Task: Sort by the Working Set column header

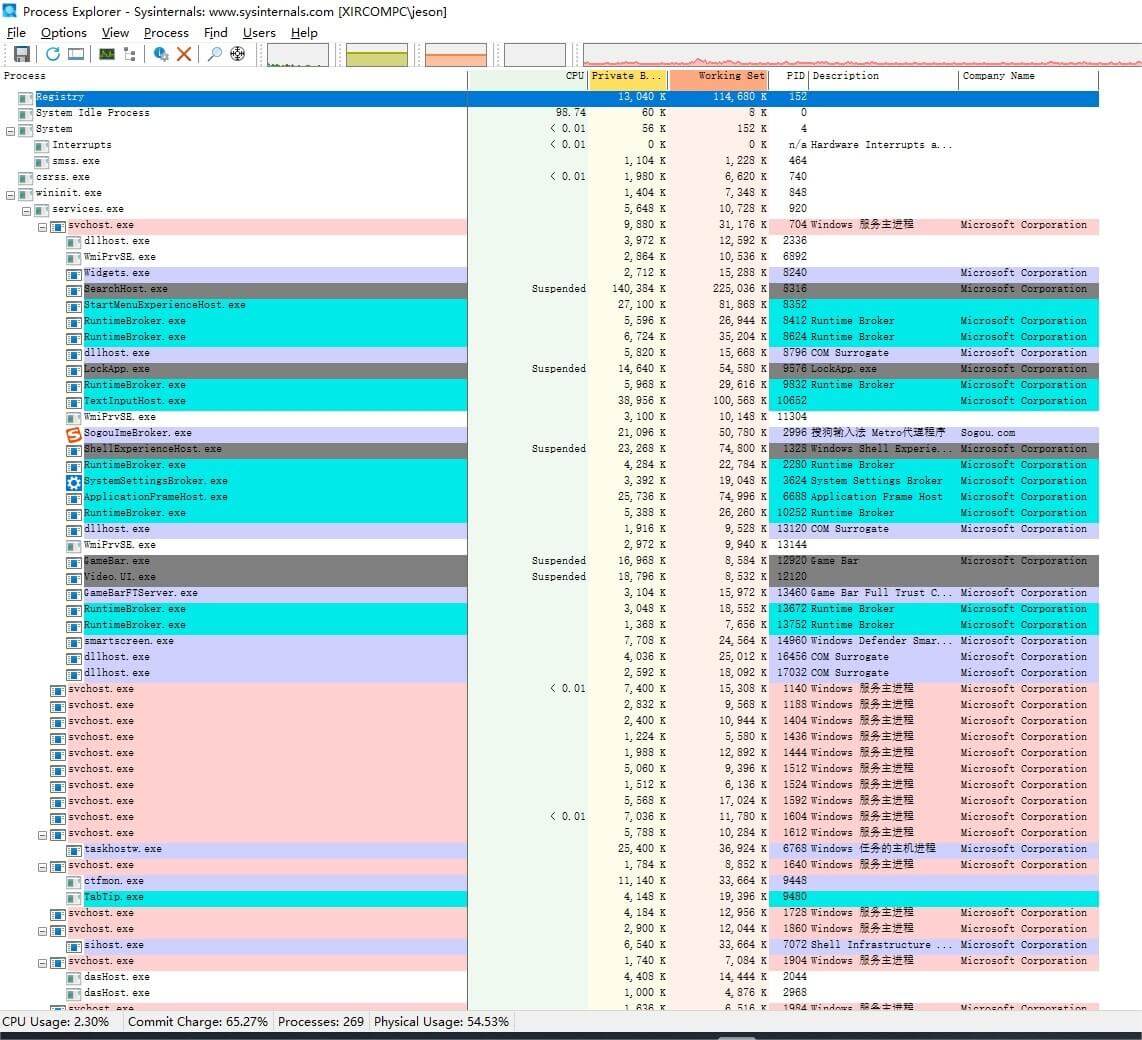Action: click(x=730, y=76)
